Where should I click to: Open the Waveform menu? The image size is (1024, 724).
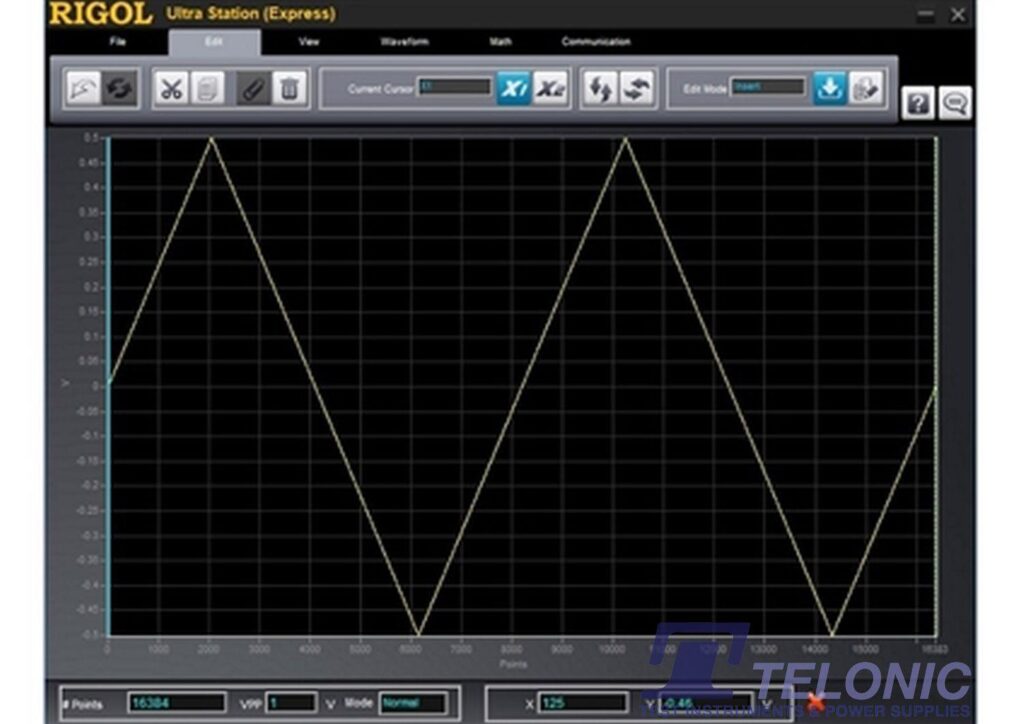pyautogui.click(x=404, y=42)
